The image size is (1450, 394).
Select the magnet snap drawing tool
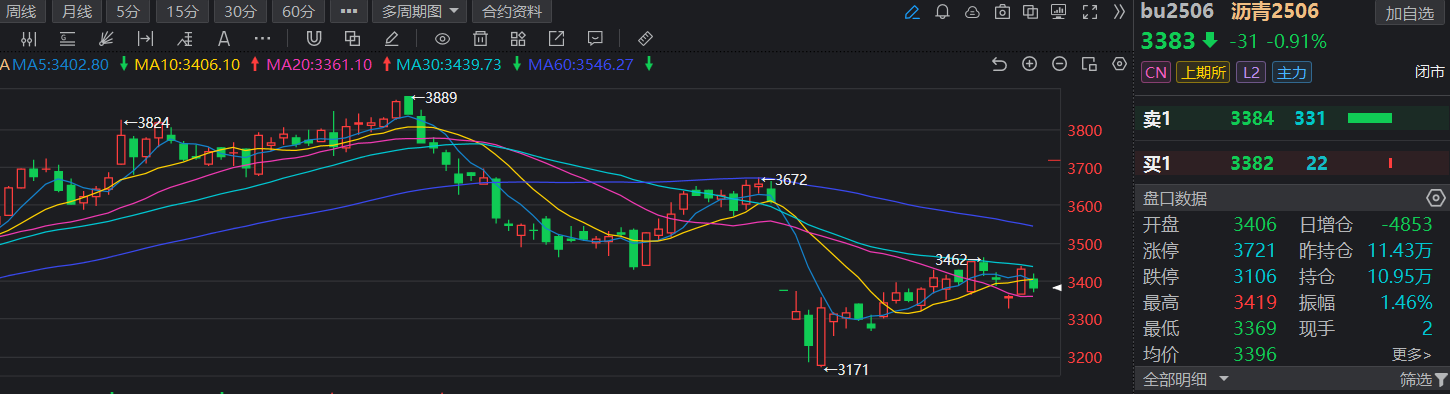point(314,39)
